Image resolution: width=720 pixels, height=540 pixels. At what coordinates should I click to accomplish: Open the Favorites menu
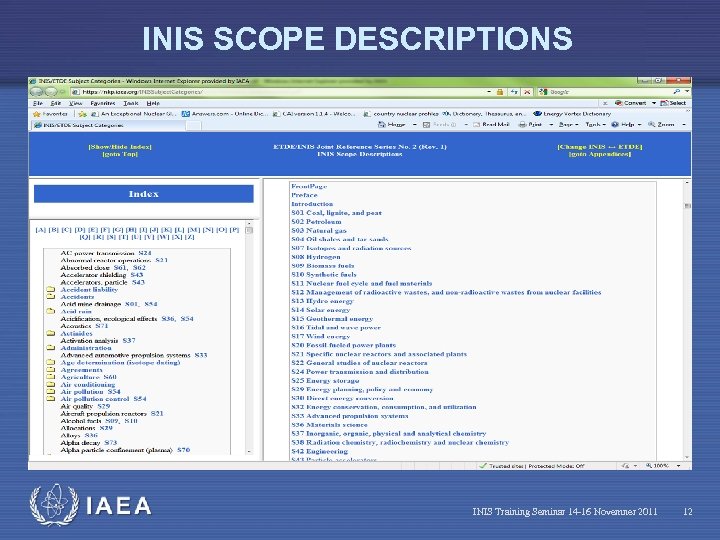tap(102, 103)
